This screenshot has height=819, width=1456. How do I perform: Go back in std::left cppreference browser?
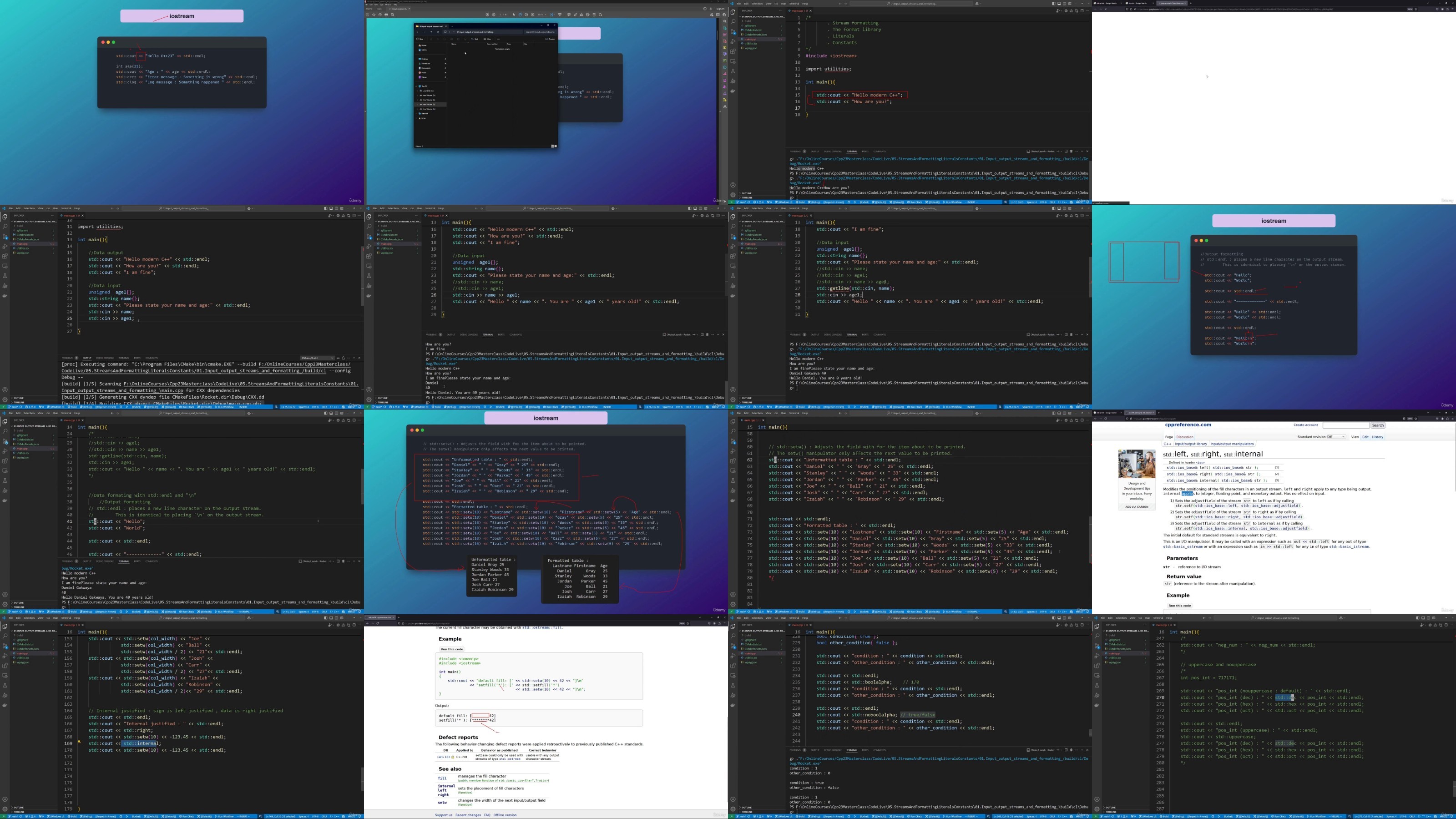tap(1095, 419)
